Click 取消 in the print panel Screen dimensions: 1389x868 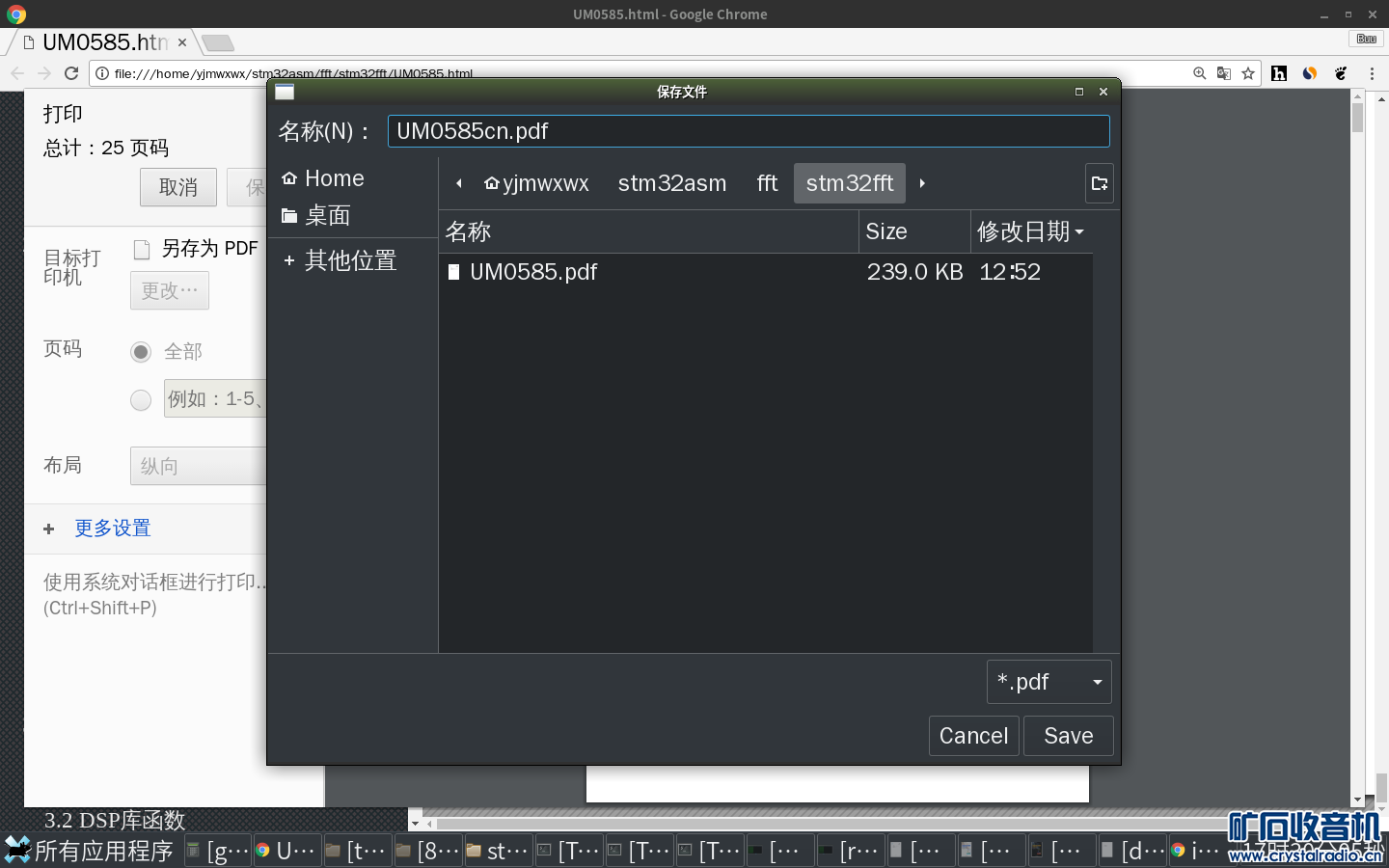tap(178, 187)
